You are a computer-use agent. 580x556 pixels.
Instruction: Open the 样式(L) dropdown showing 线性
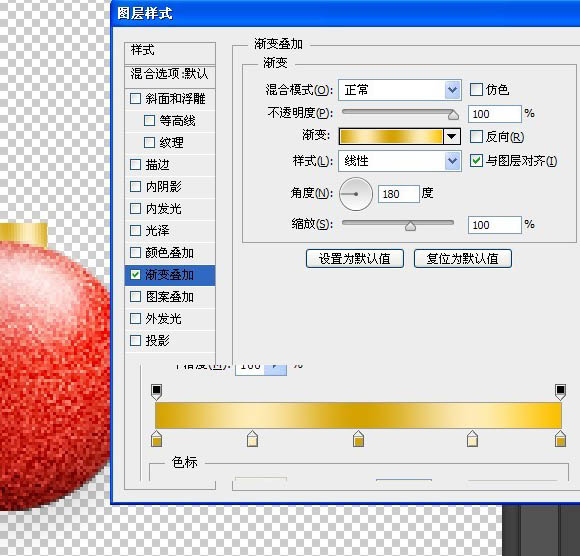[x=399, y=161]
